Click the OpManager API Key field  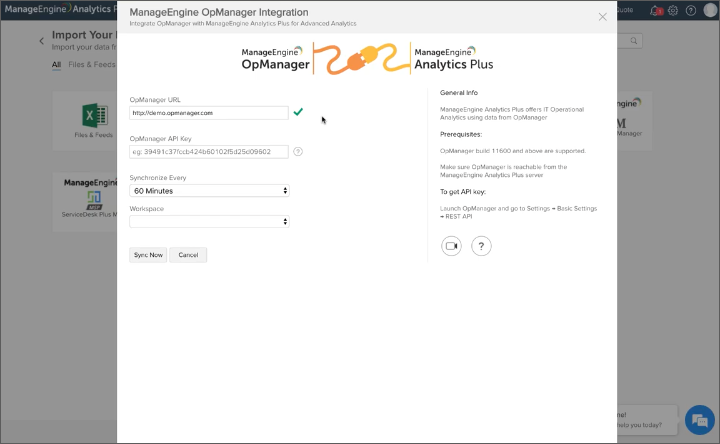pos(209,152)
